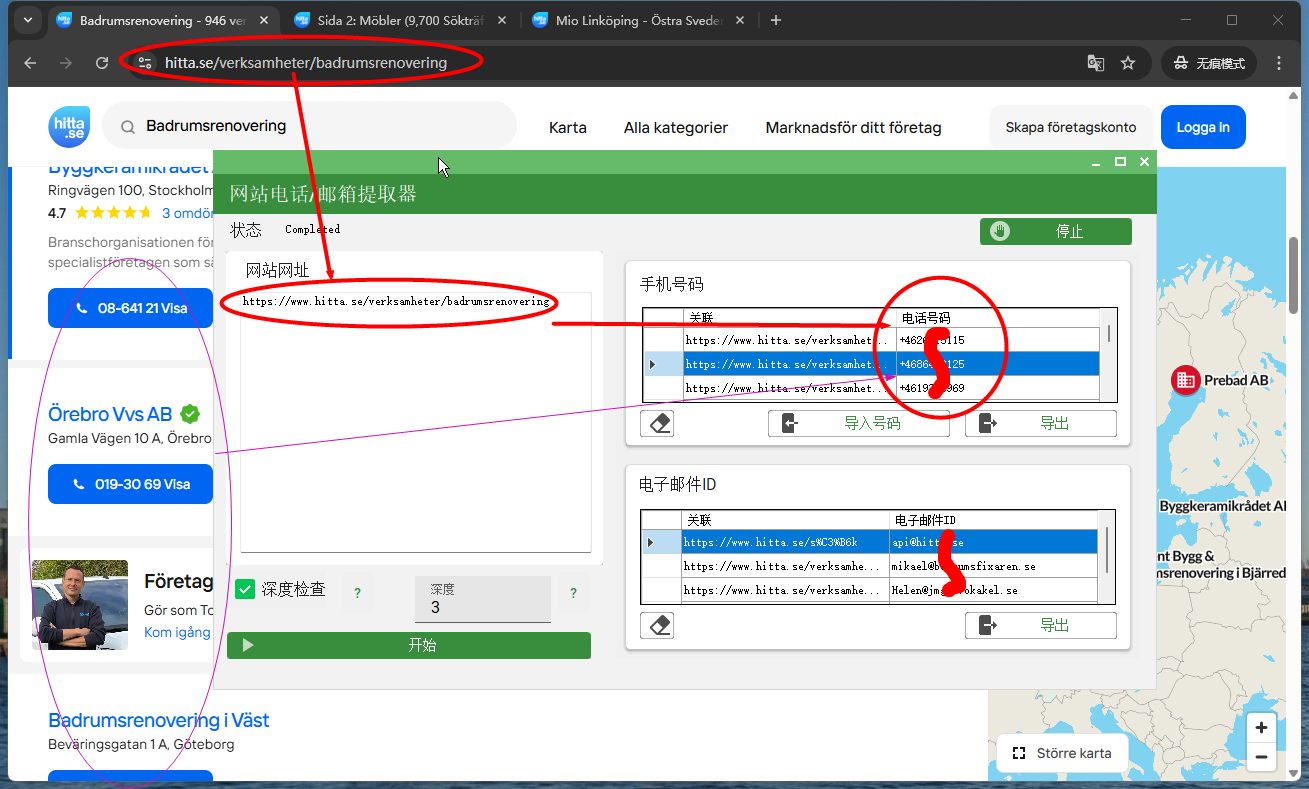The width and height of the screenshot is (1309, 789).
Task: Click the Byggkeramikrådet AB map label
Action: [x=1223, y=507]
